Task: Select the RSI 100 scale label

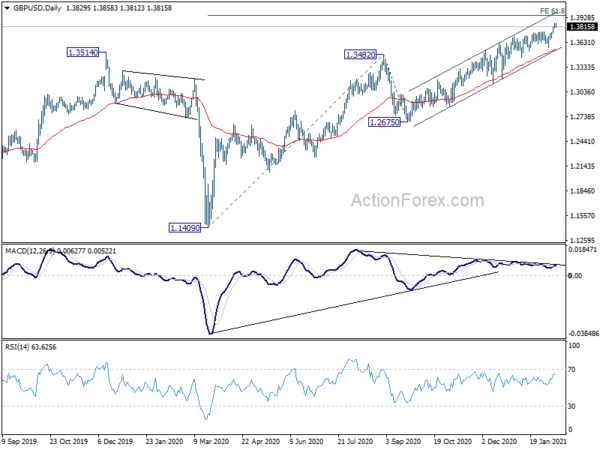Action: click(x=574, y=346)
